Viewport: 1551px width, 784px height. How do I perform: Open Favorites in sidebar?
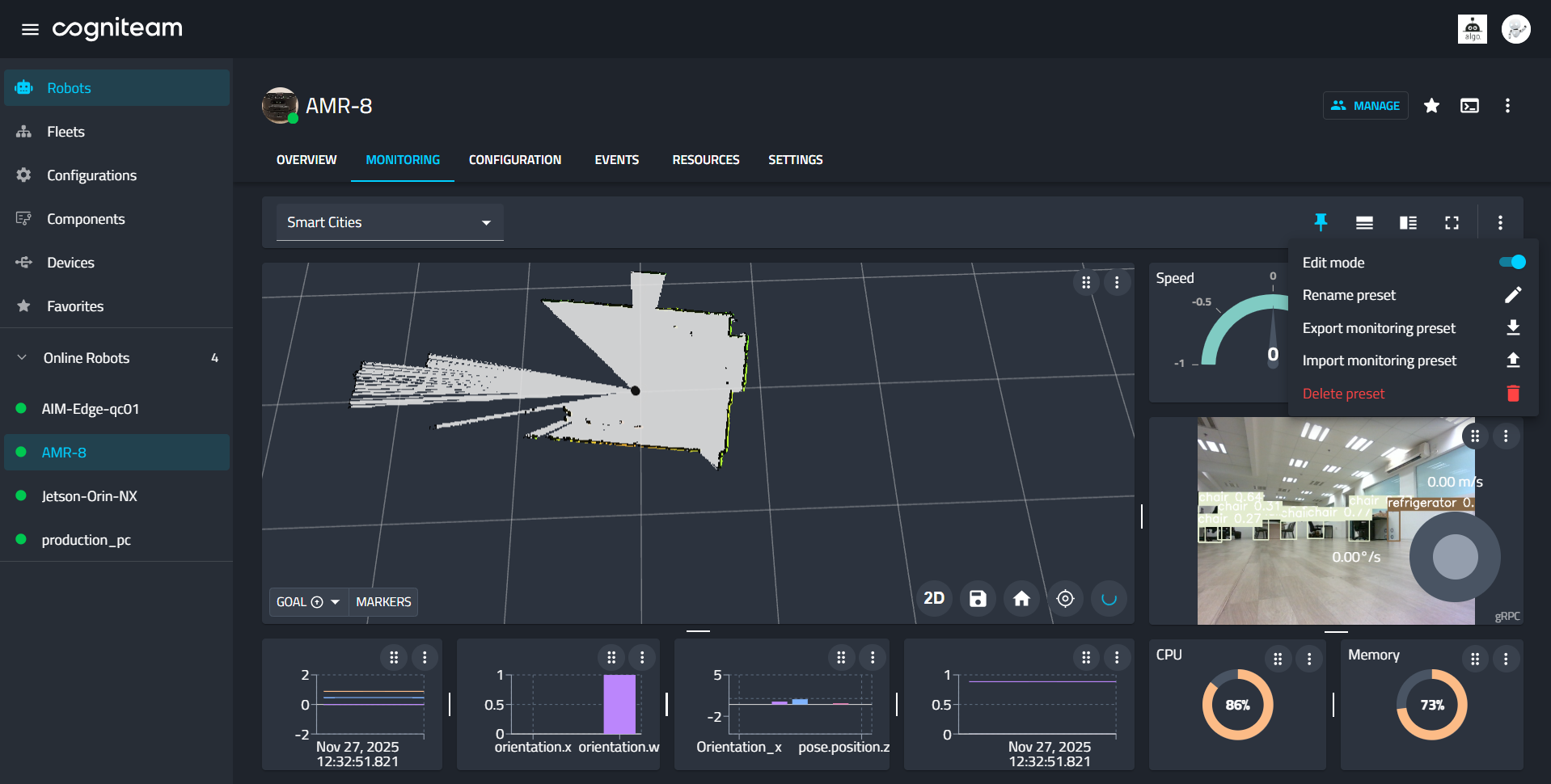point(116,306)
